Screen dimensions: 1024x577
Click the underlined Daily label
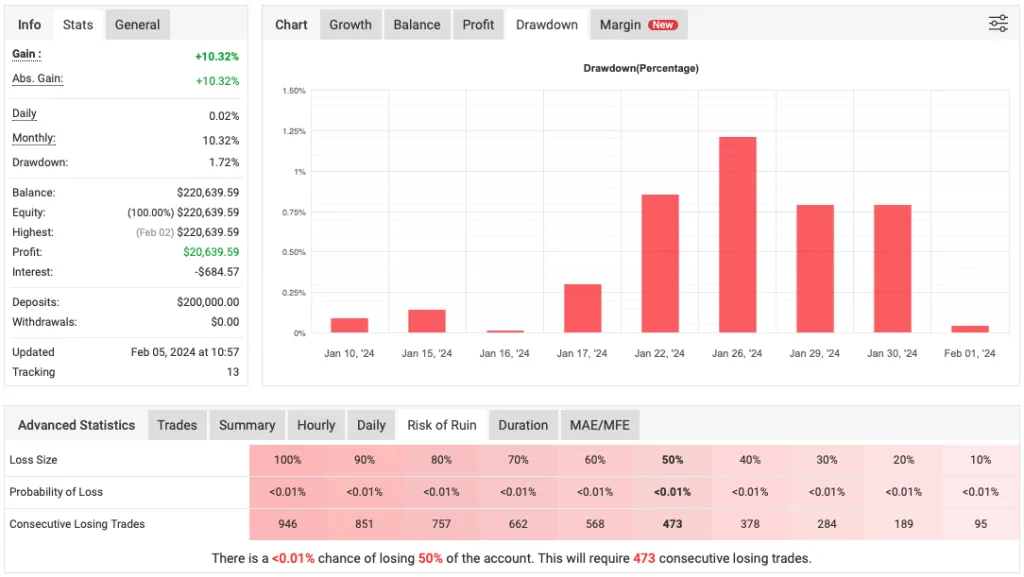(x=24, y=114)
